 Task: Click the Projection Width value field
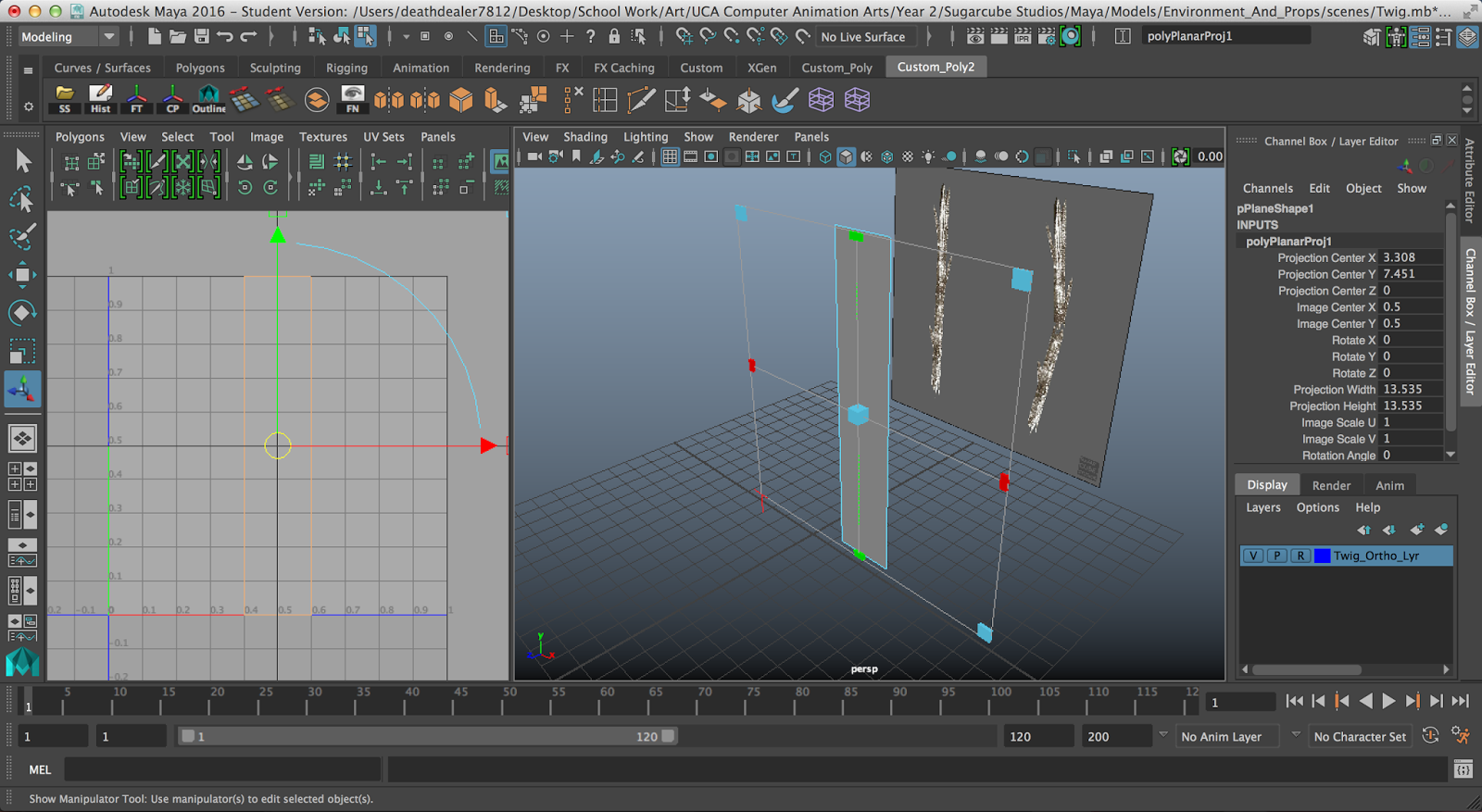click(1409, 390)
